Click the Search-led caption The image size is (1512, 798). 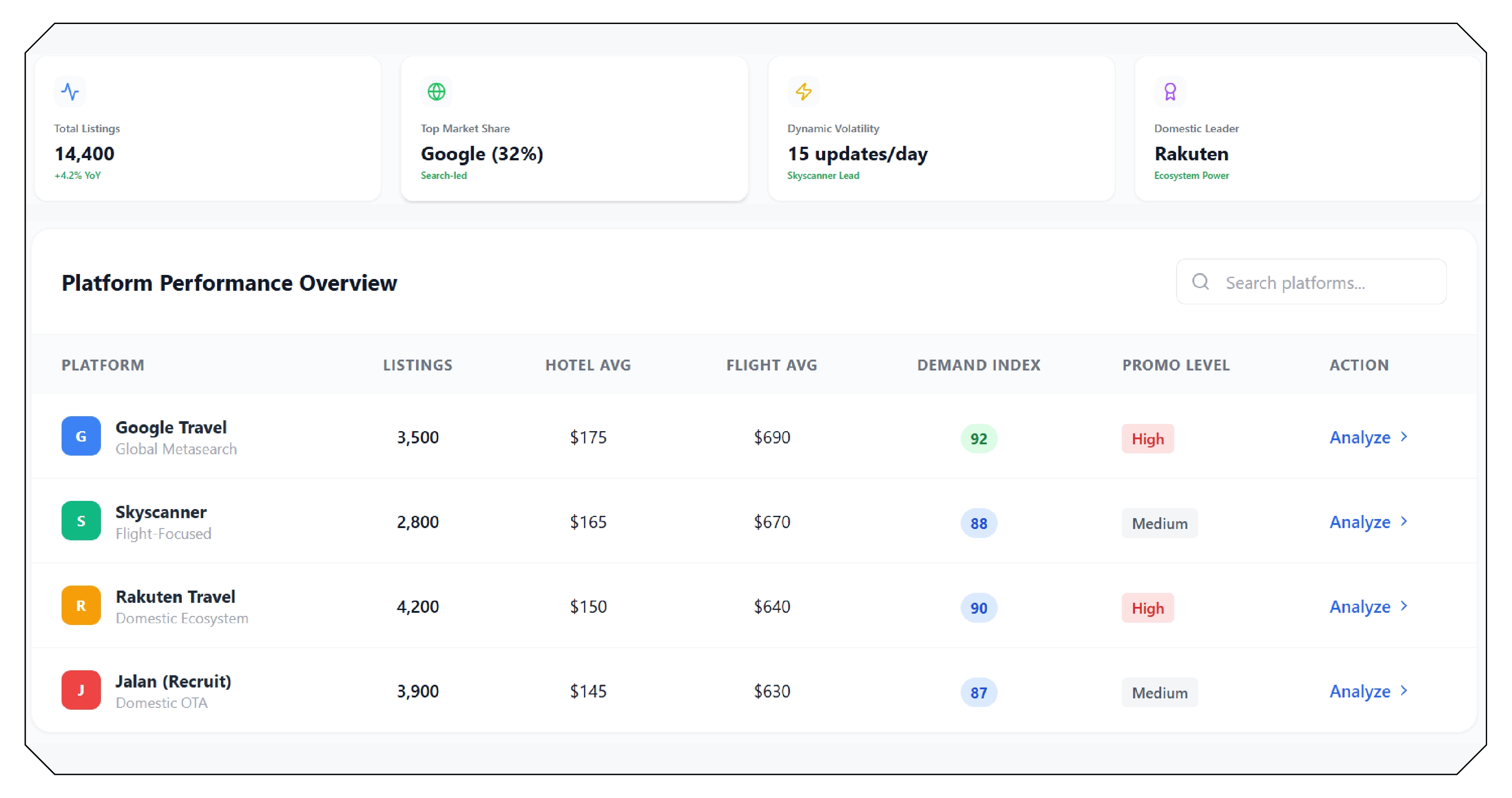click(444, 176)
